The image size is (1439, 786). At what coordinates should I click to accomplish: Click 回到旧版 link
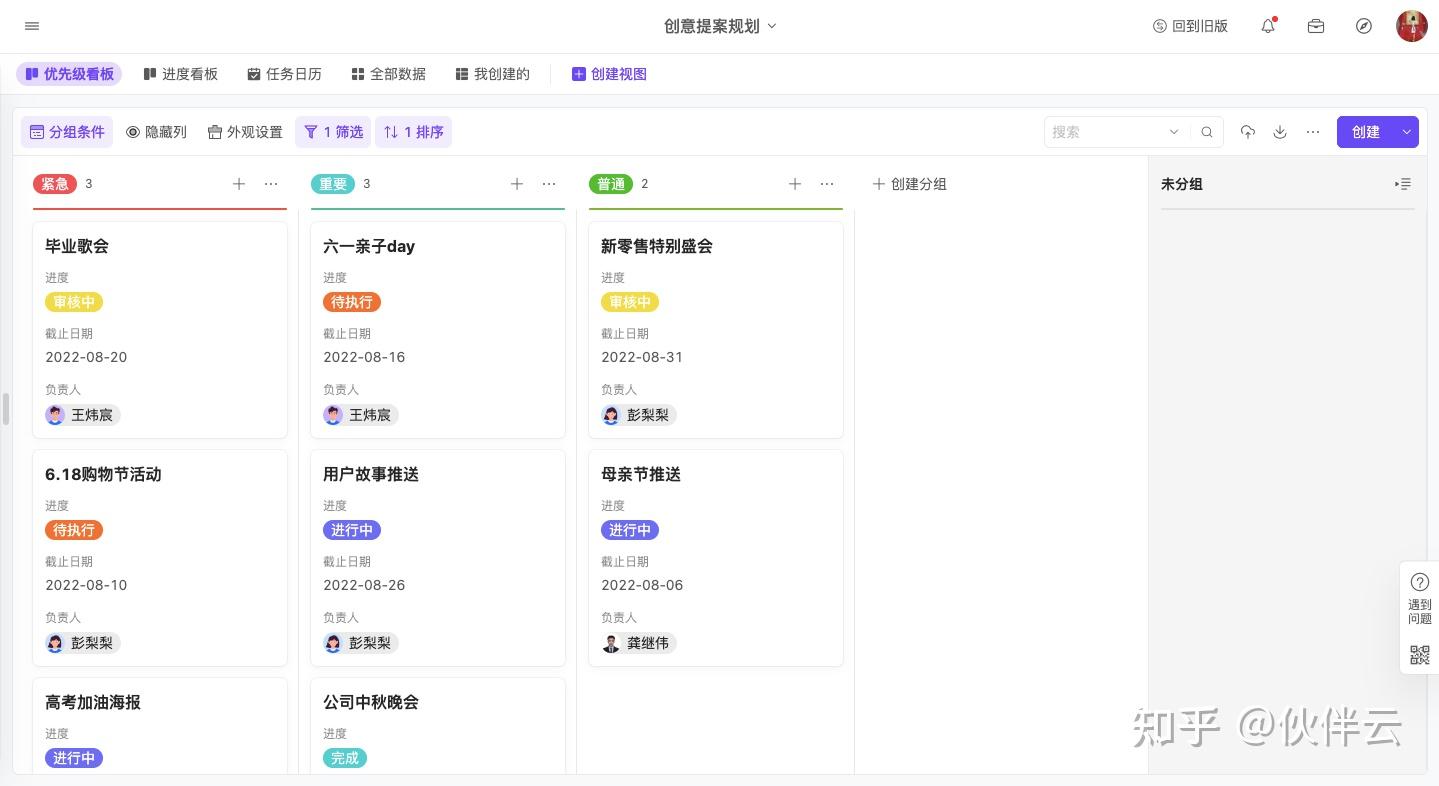click(1190, 26)
